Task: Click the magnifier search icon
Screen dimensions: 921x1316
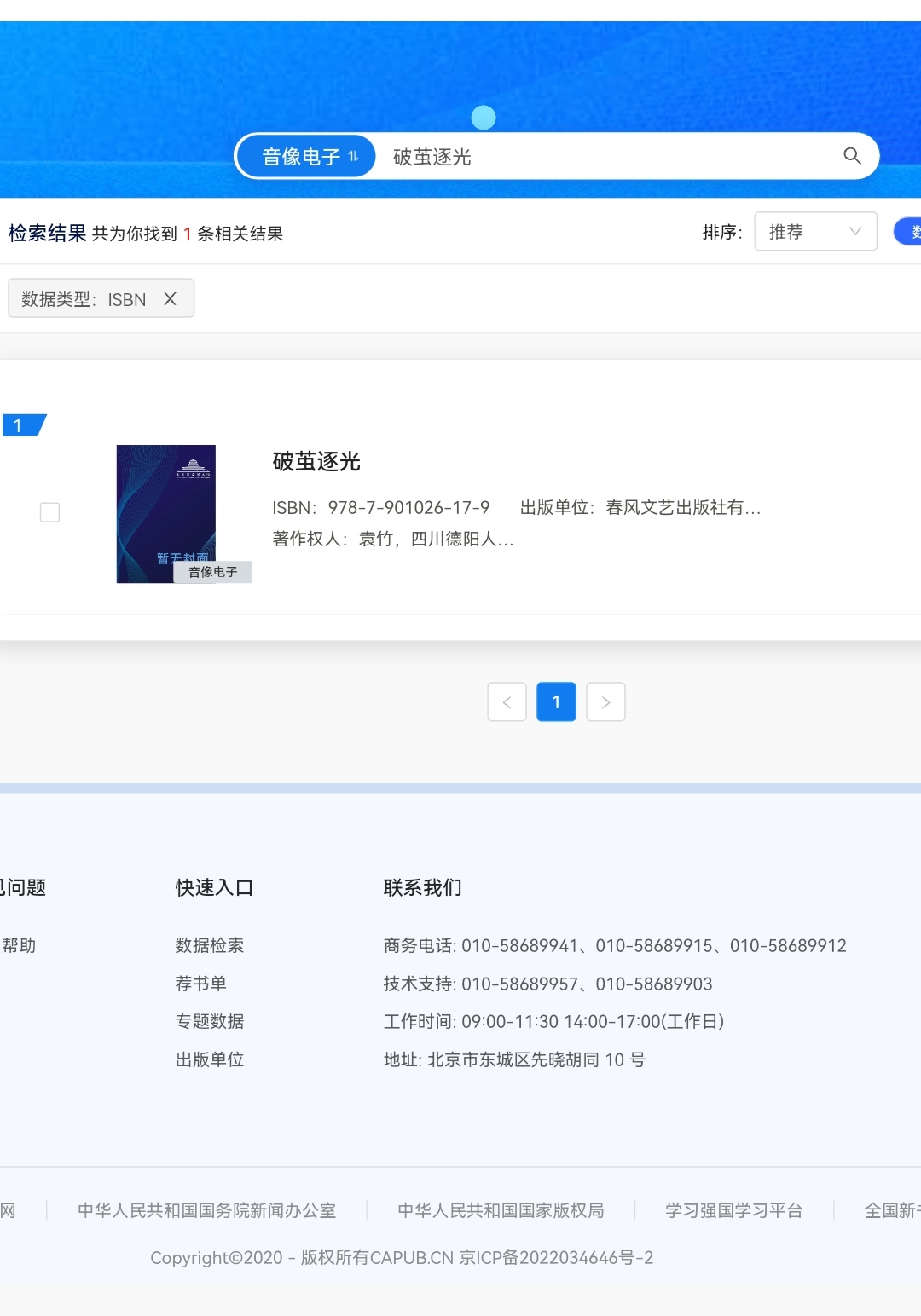Action: tap(852, 156)
